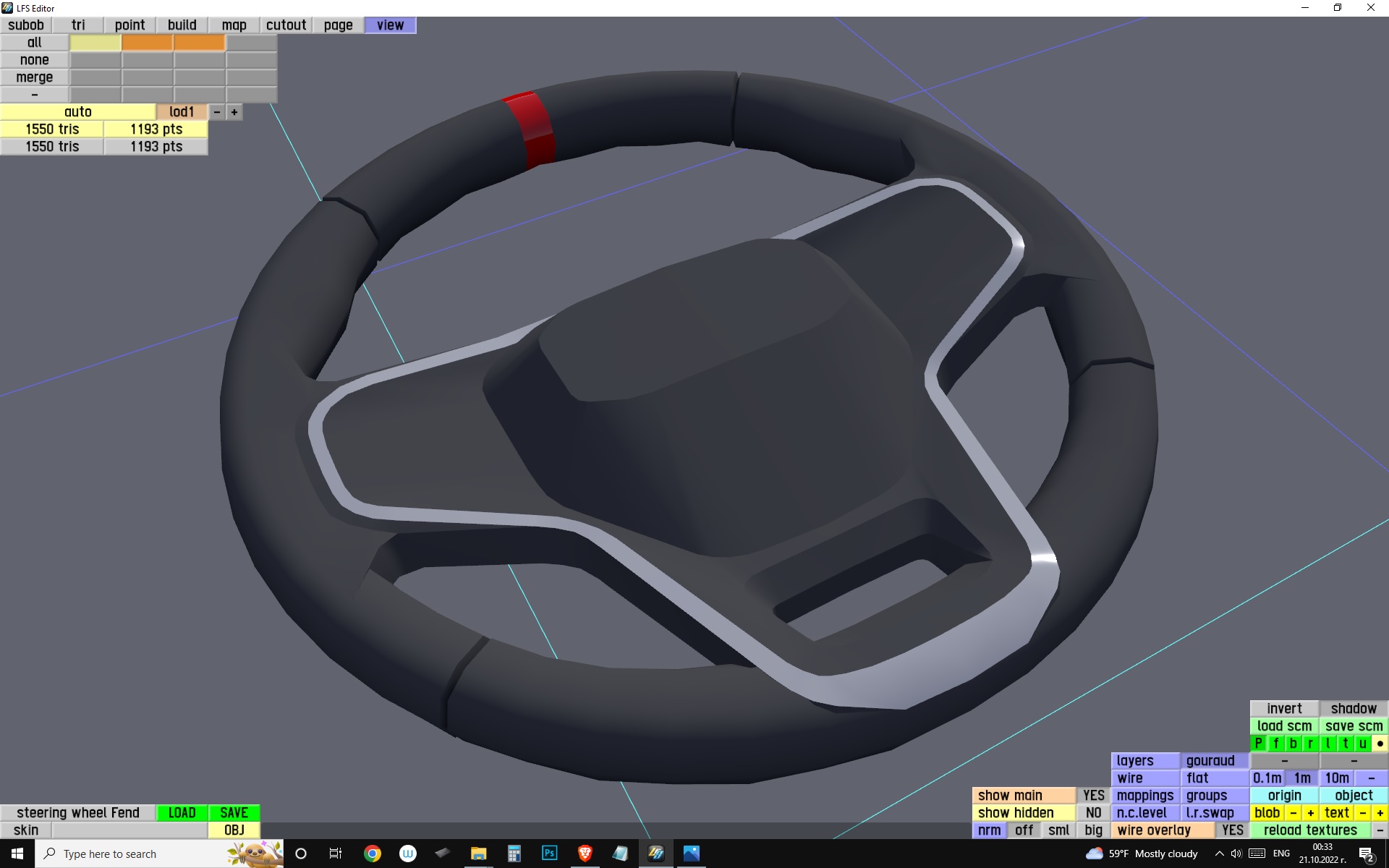Decrease lod level with minus button

tap(216, 112)
